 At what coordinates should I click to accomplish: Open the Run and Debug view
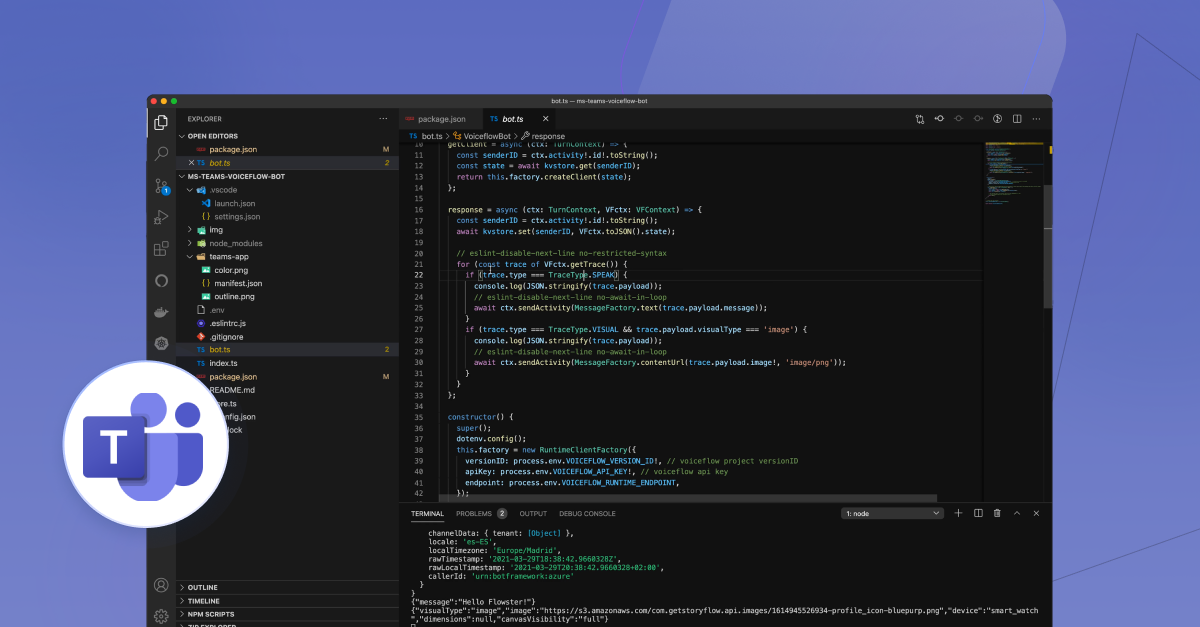161,217
